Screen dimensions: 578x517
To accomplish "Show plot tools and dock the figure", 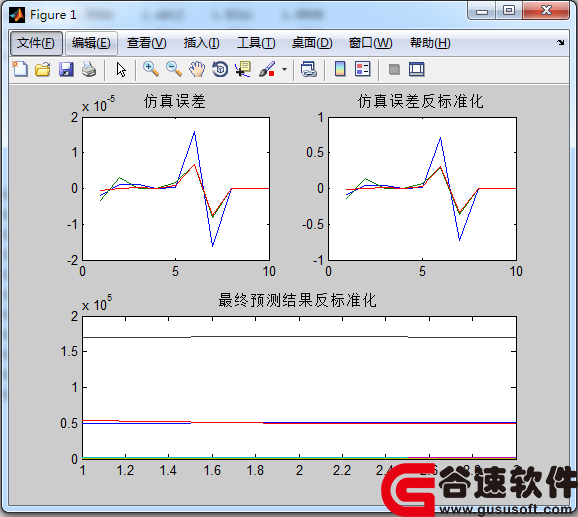I will [x=417, y=69].
